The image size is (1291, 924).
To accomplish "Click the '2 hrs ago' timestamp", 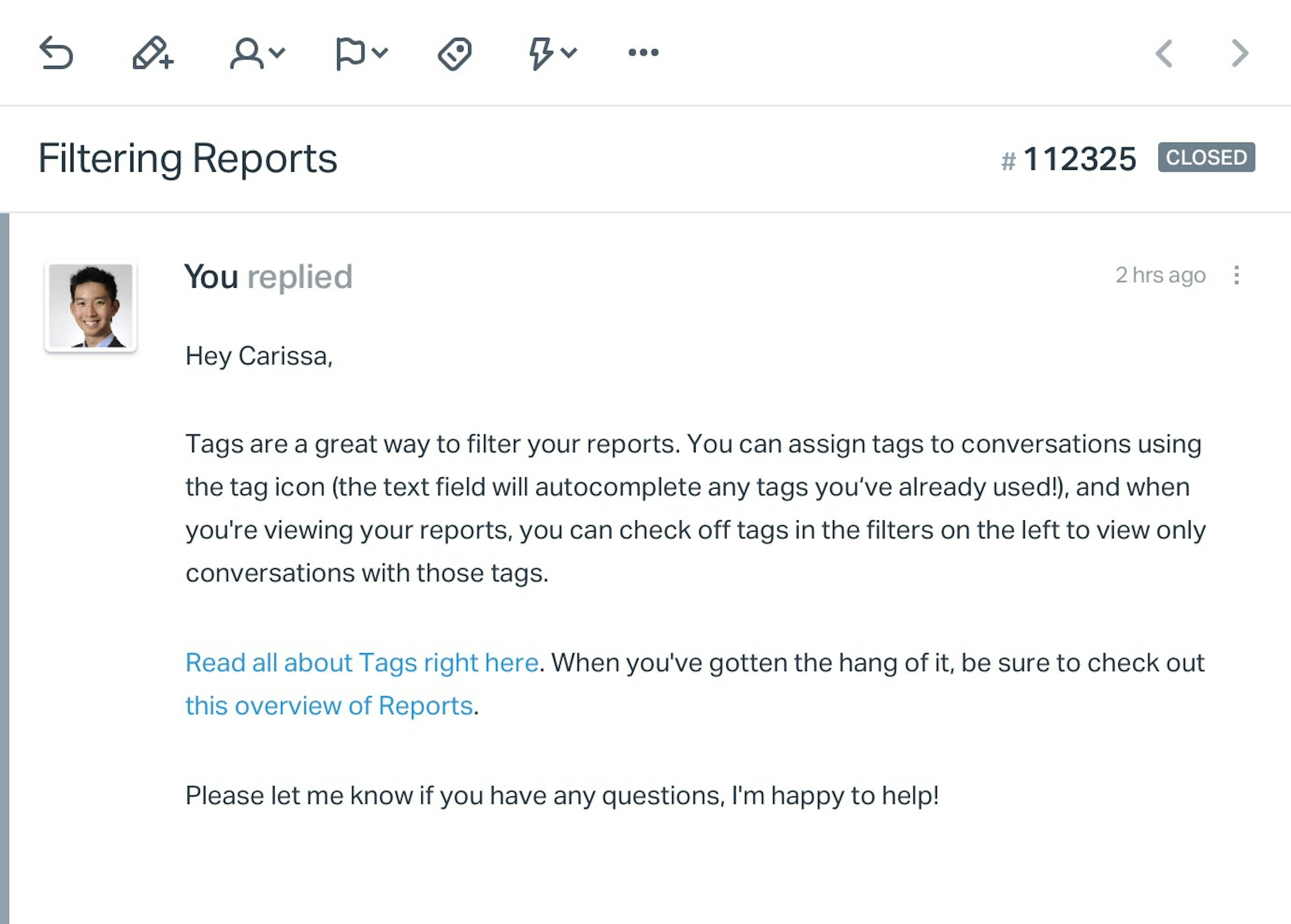I will 1161,275.
